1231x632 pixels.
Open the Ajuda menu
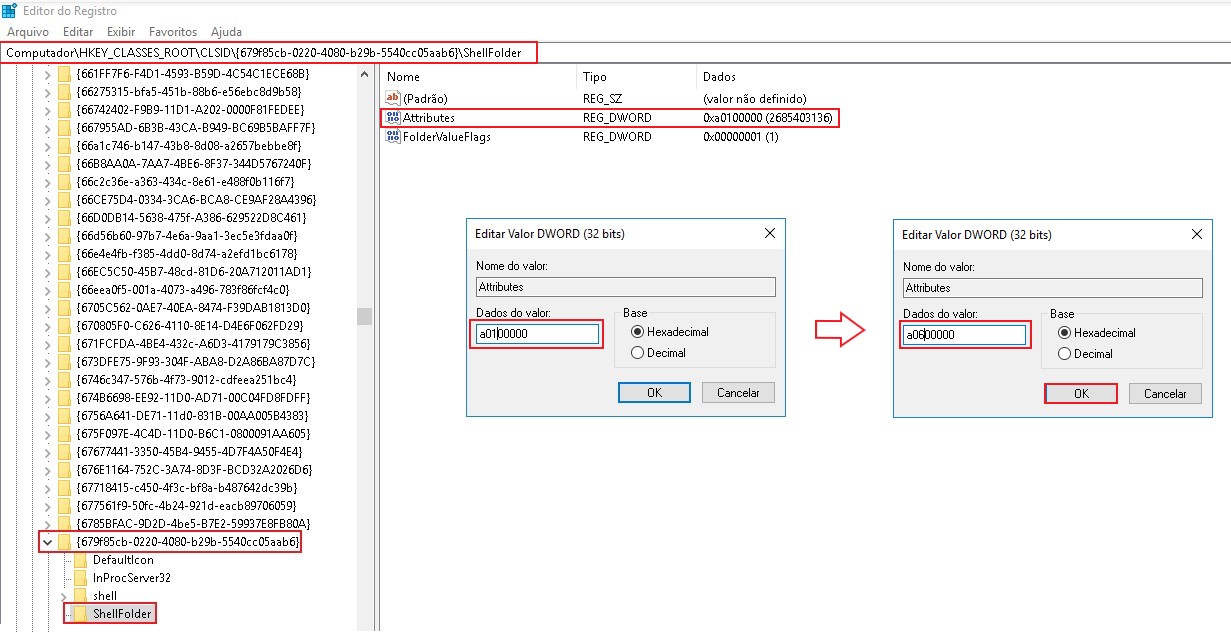[226, 32]
